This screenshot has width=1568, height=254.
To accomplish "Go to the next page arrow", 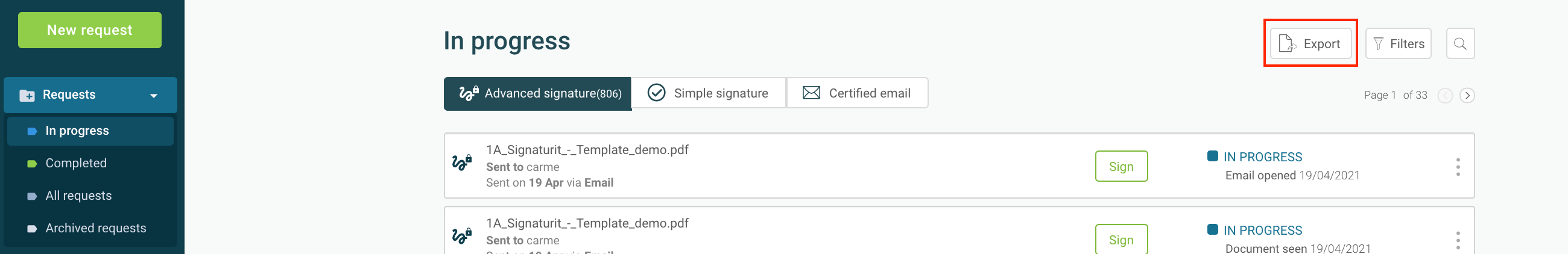I will pyautogui.click(x=1467, y=96).
